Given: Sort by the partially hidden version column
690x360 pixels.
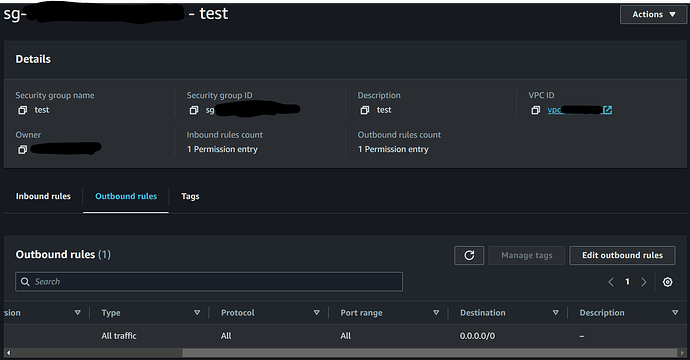Looking at the screenshot, I should [77, 312].
